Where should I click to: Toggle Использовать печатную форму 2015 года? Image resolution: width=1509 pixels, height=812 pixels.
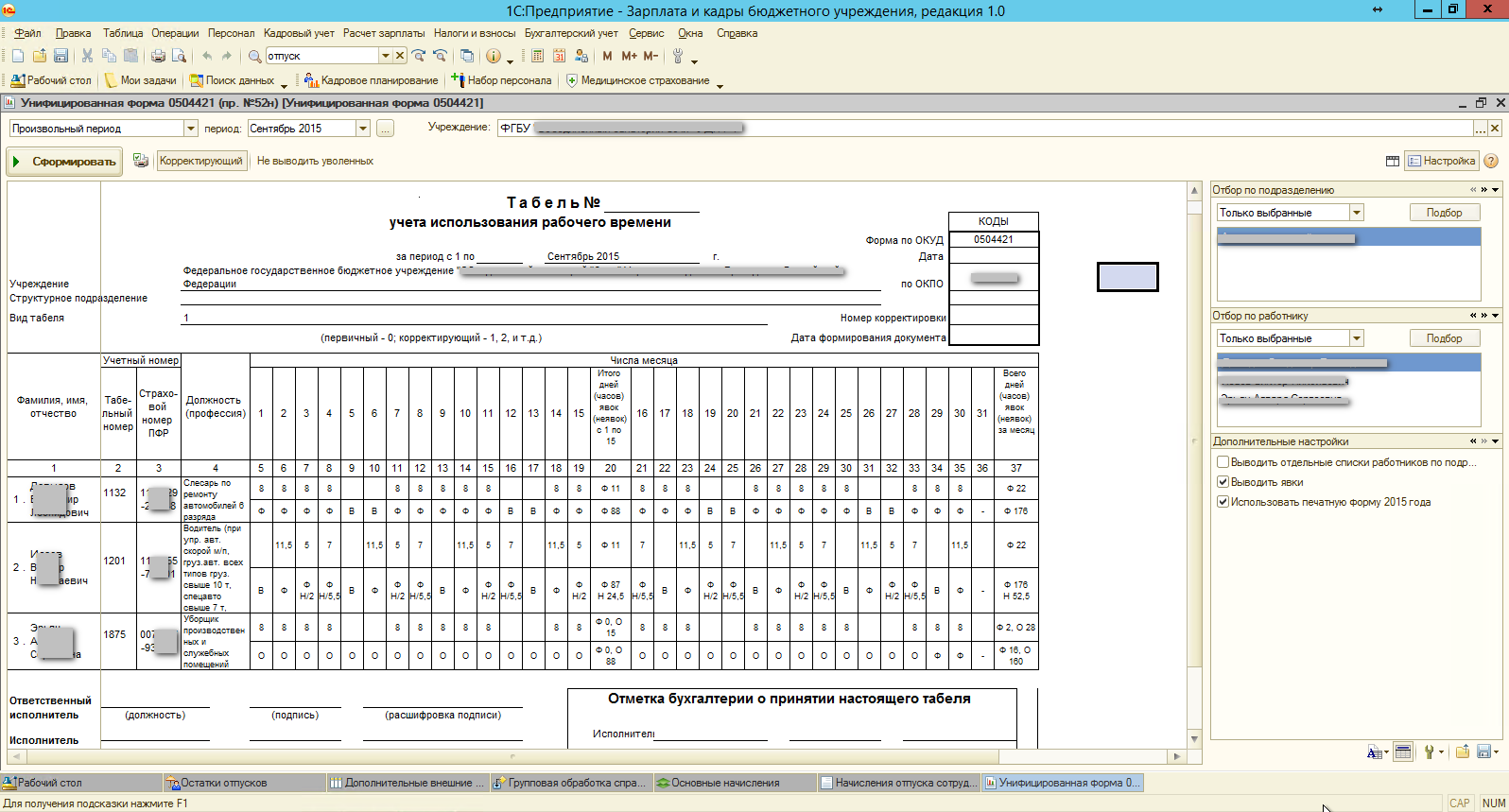click(x=1223, y=502)
